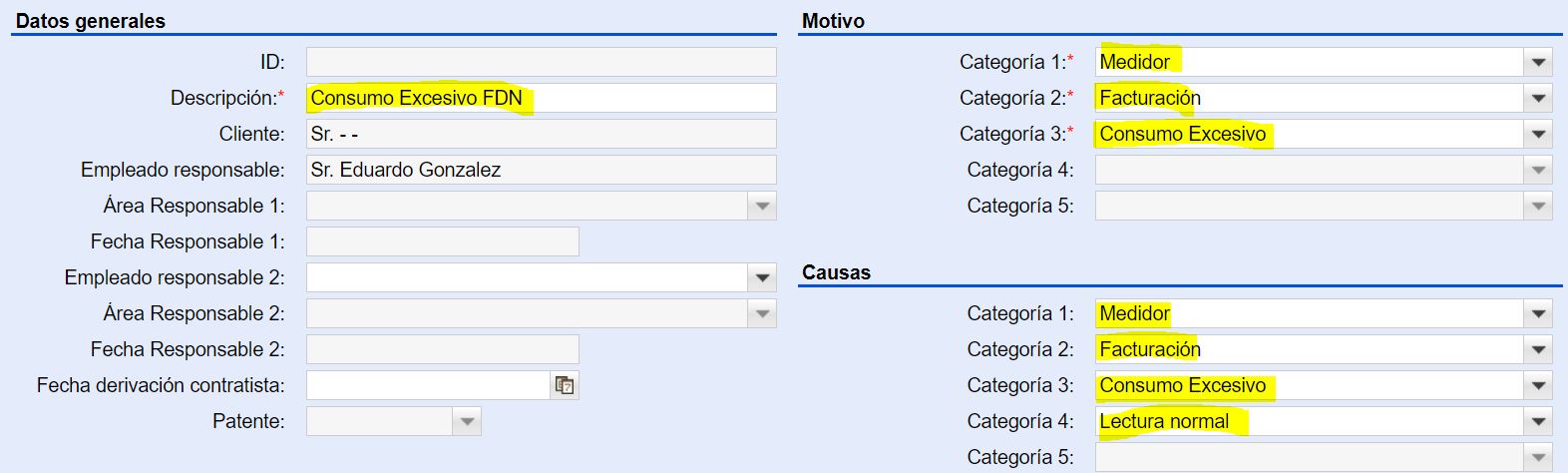Viewport: 1568px width, 473px height.
Task: Open Causas Categoría 3 Consumo Excesivo dropdown
Action: pyautogui.click(x=1538, y=385)
